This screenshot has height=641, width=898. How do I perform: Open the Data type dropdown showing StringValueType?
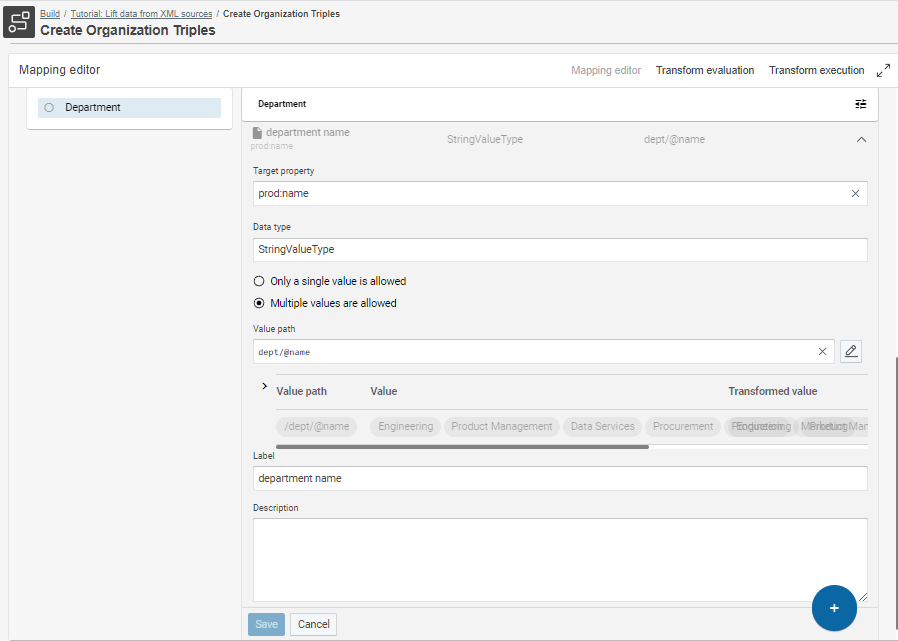tap(560, 249)
